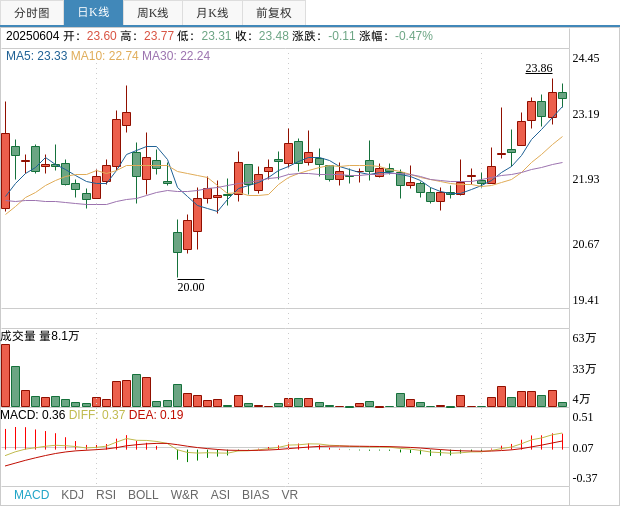Click the MA30: 22.24 legend

(176, 56)
